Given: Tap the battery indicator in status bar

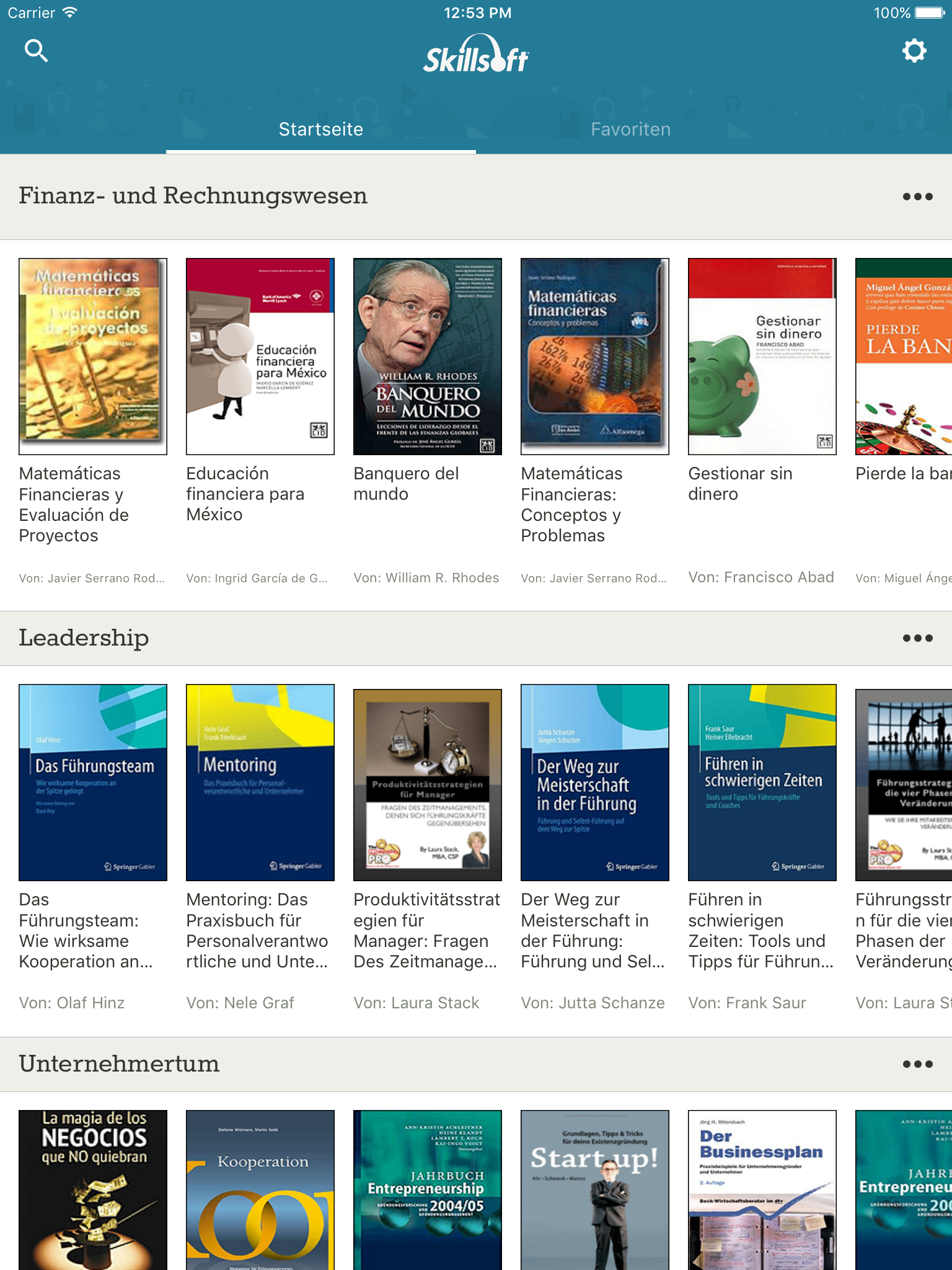Looking at the screenshot, I should 931,12.
